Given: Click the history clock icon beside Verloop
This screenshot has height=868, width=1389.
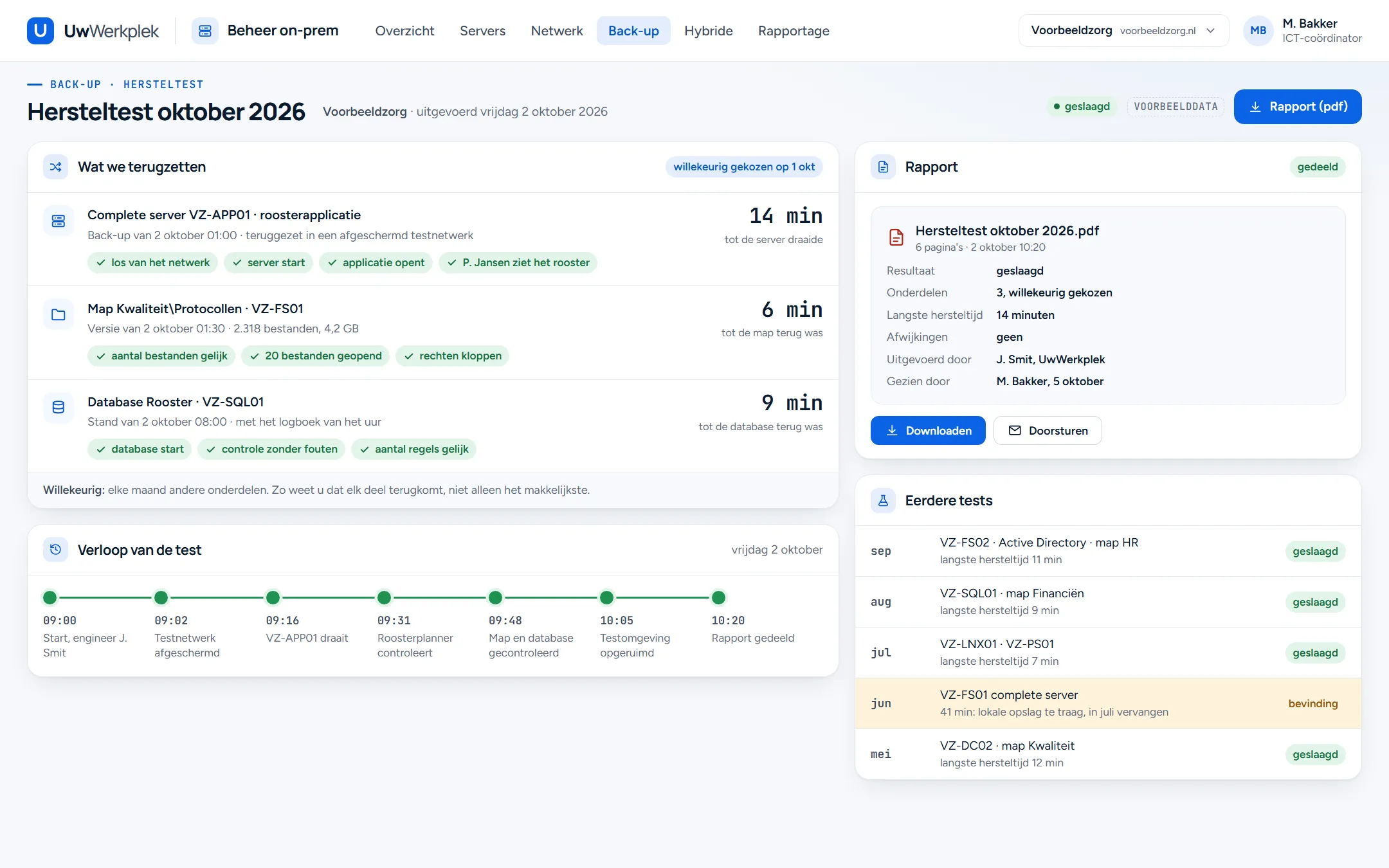Looking at the screenshot, I should [56, 550].
